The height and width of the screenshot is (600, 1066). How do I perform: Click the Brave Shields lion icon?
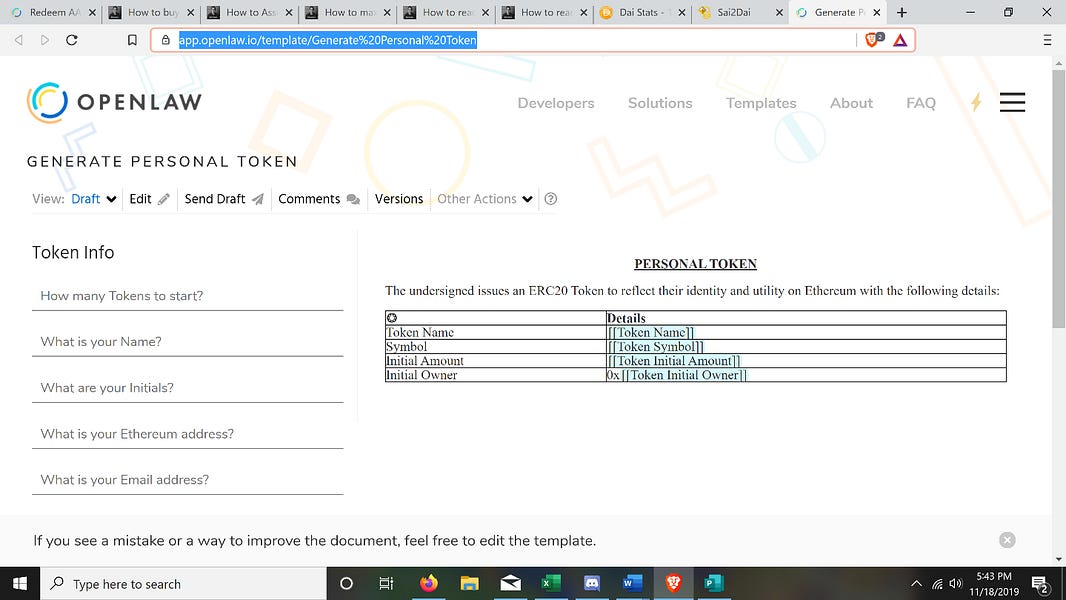[874, 40]
